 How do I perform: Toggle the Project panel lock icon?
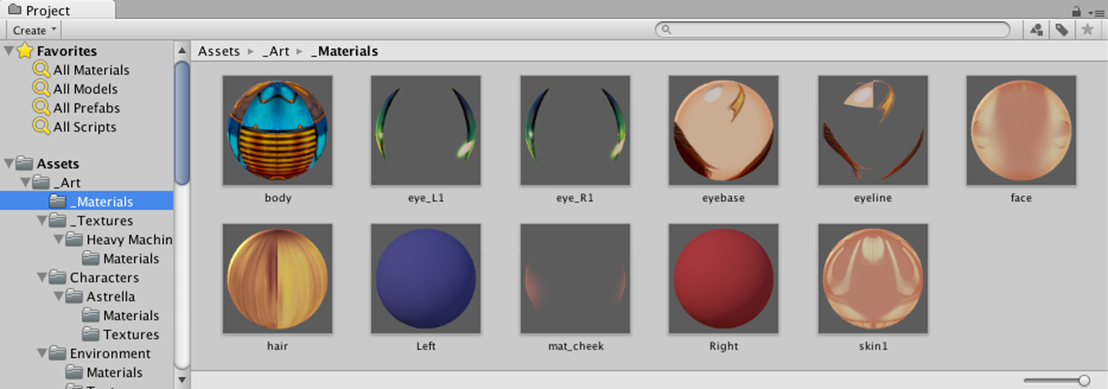pyautogui.click(x=1076, y=11)
